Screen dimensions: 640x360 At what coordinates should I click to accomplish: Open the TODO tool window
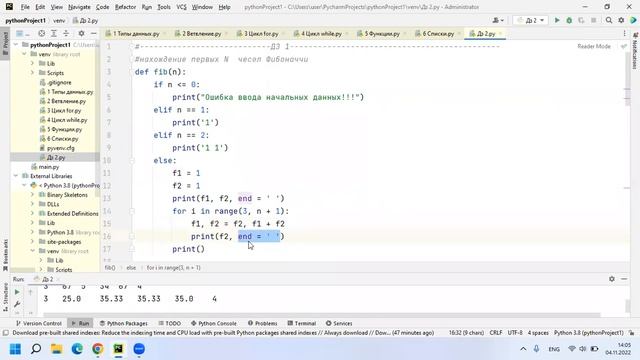pos(169,323)
